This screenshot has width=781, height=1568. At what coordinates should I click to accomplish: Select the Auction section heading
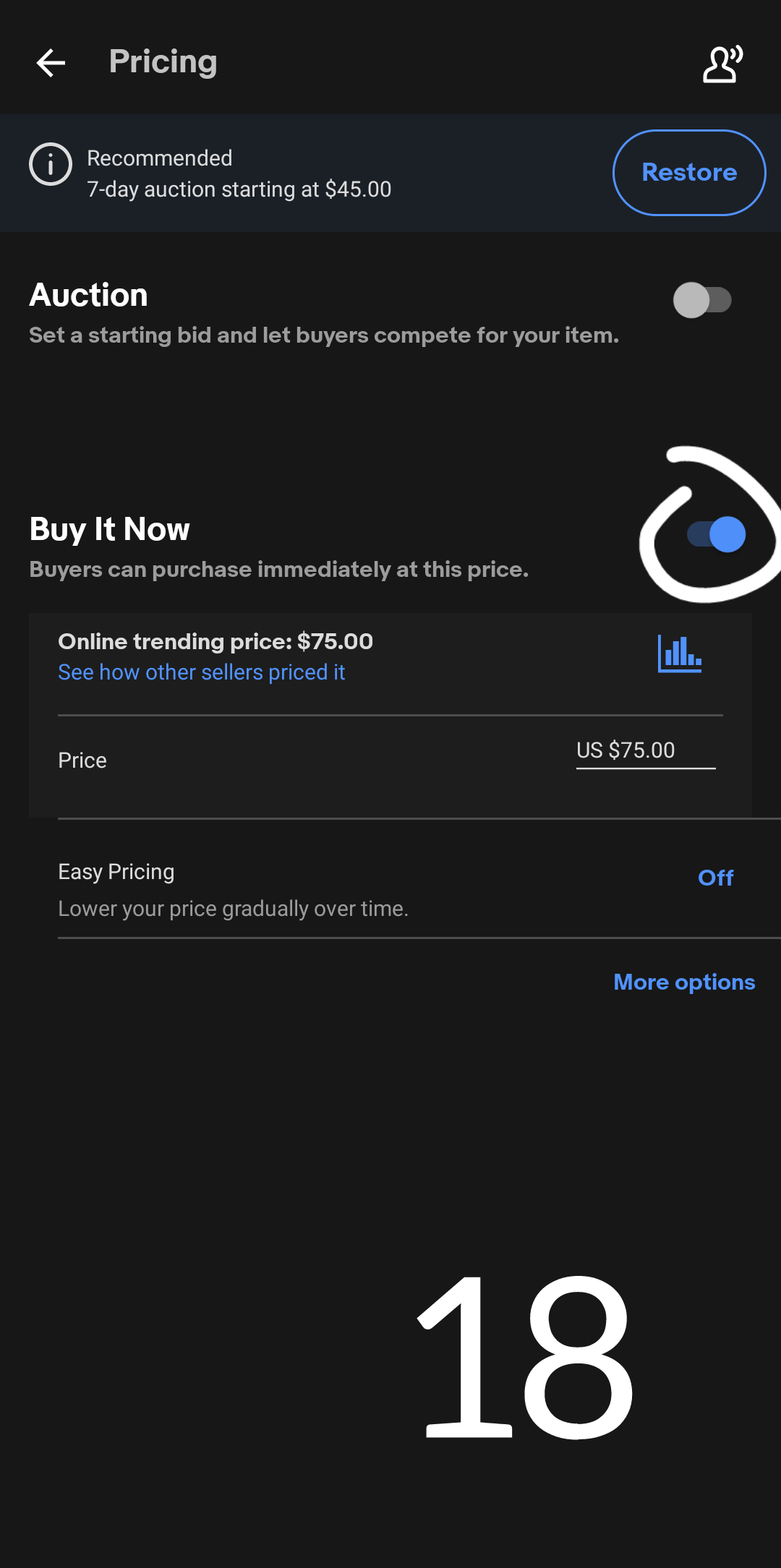coord(89,295)
